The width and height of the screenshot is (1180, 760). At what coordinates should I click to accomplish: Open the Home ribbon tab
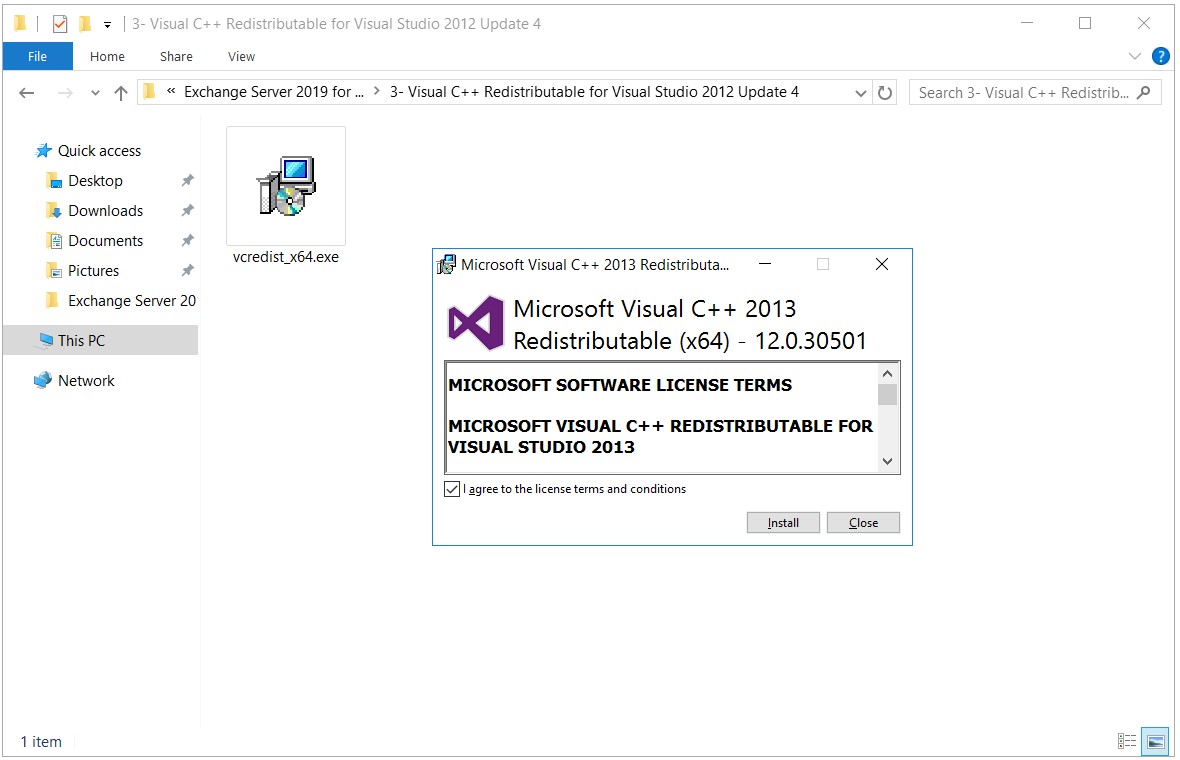pos(107,56)
